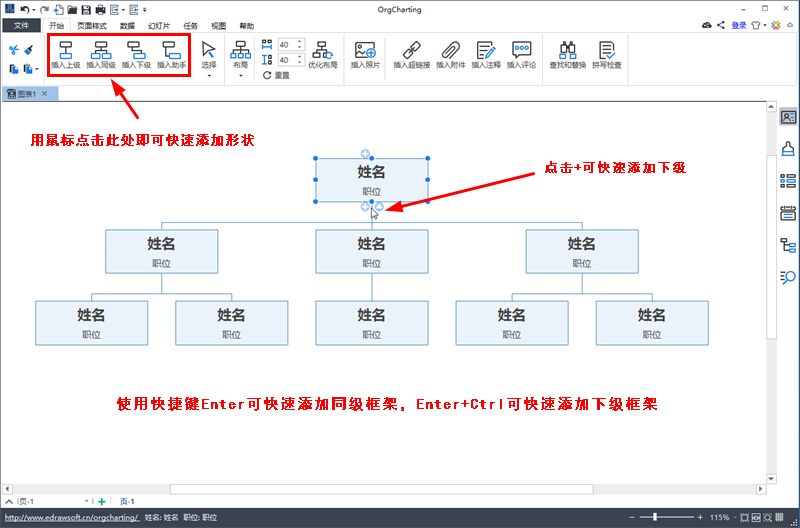Open the 页-1 page selector dropdown

point(87,501)
